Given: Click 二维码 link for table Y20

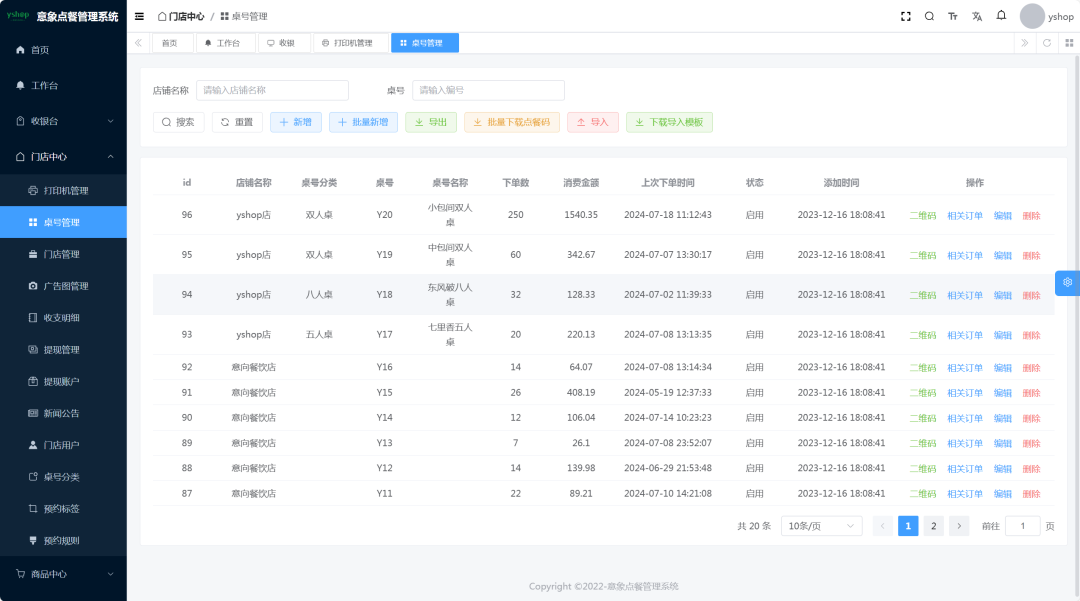Looking at the screenshot, I should (x=922, y=216).
